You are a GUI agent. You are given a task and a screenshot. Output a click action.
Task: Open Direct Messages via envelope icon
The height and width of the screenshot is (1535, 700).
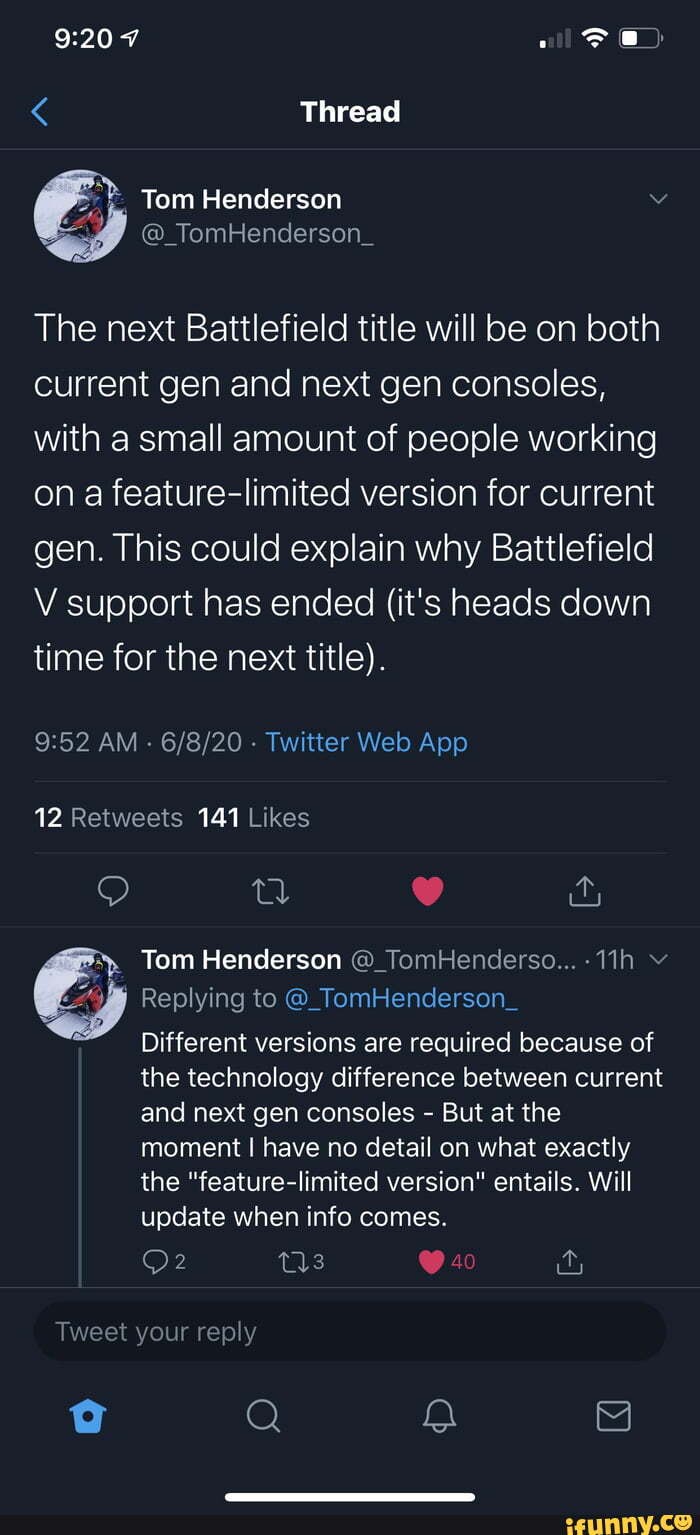613,1416
